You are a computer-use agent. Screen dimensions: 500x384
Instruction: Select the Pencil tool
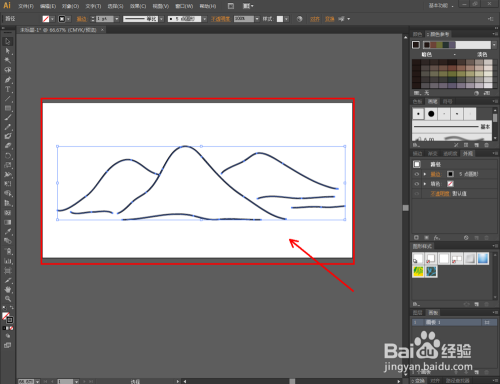click(x=8, y=127)
